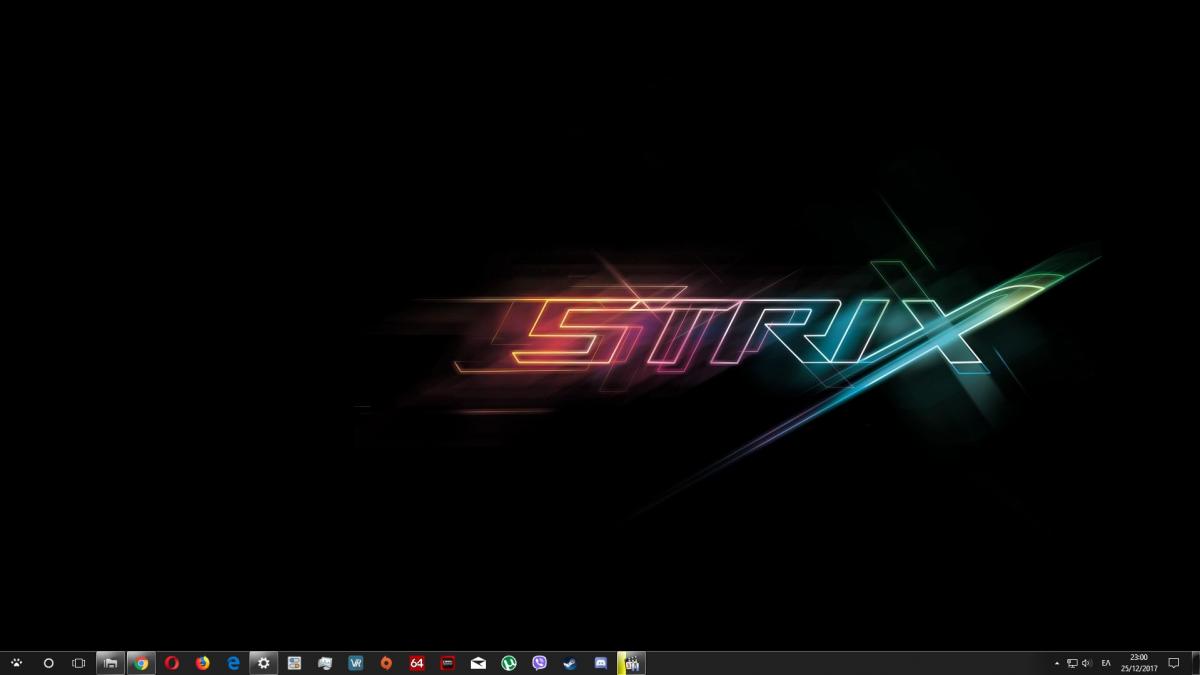Launch Viber from the taskbar
Viewport: 1200px width, 675px height.
pos(540,663)
